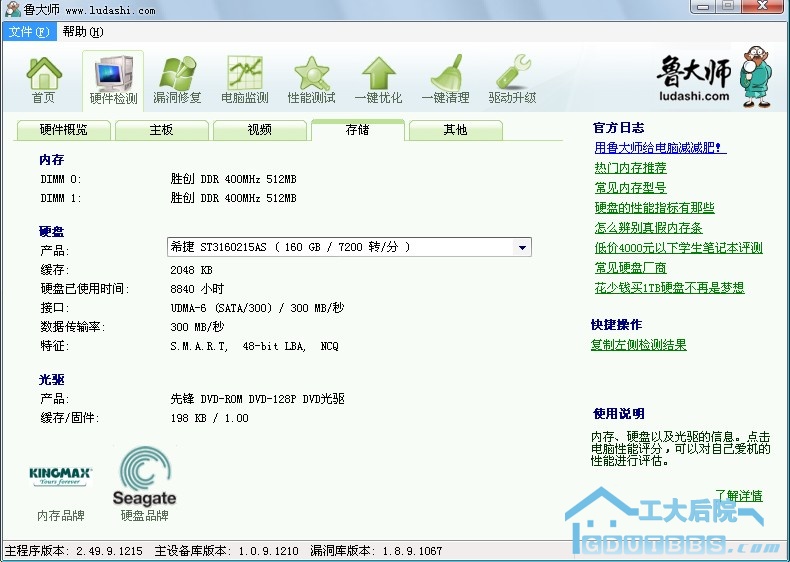Screen dimensions: 790x562
Task: Click the 硬盘 section heading
Action: [x=51, y=231]
